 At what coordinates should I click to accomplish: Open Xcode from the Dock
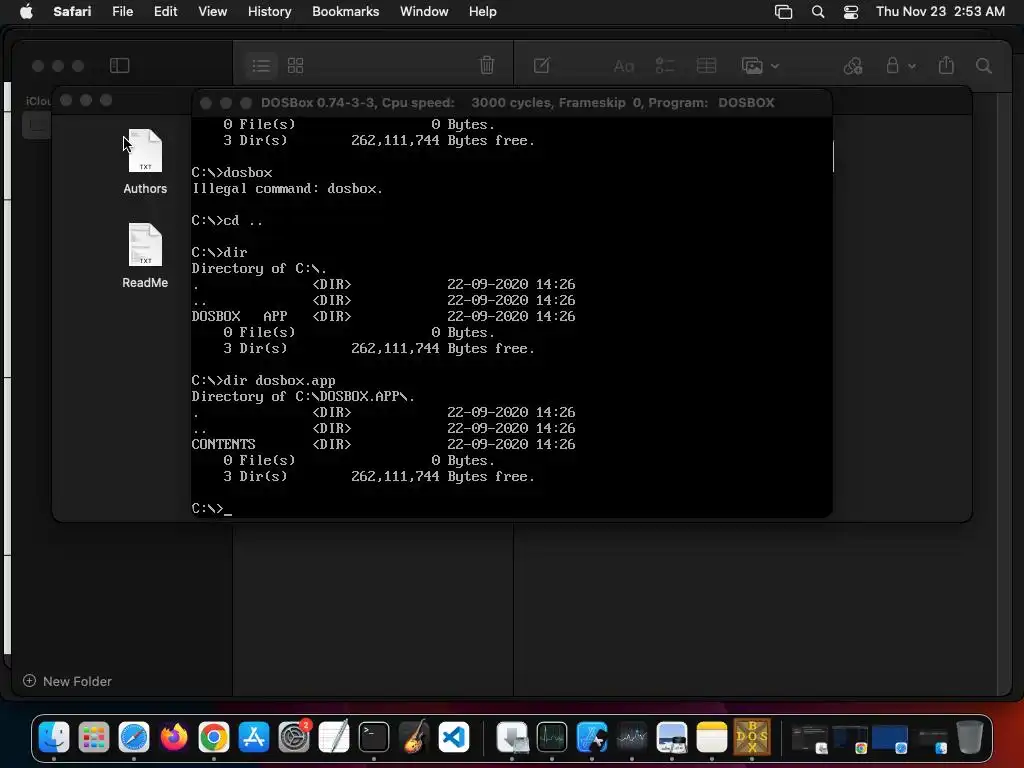click(x=592, y=737)
